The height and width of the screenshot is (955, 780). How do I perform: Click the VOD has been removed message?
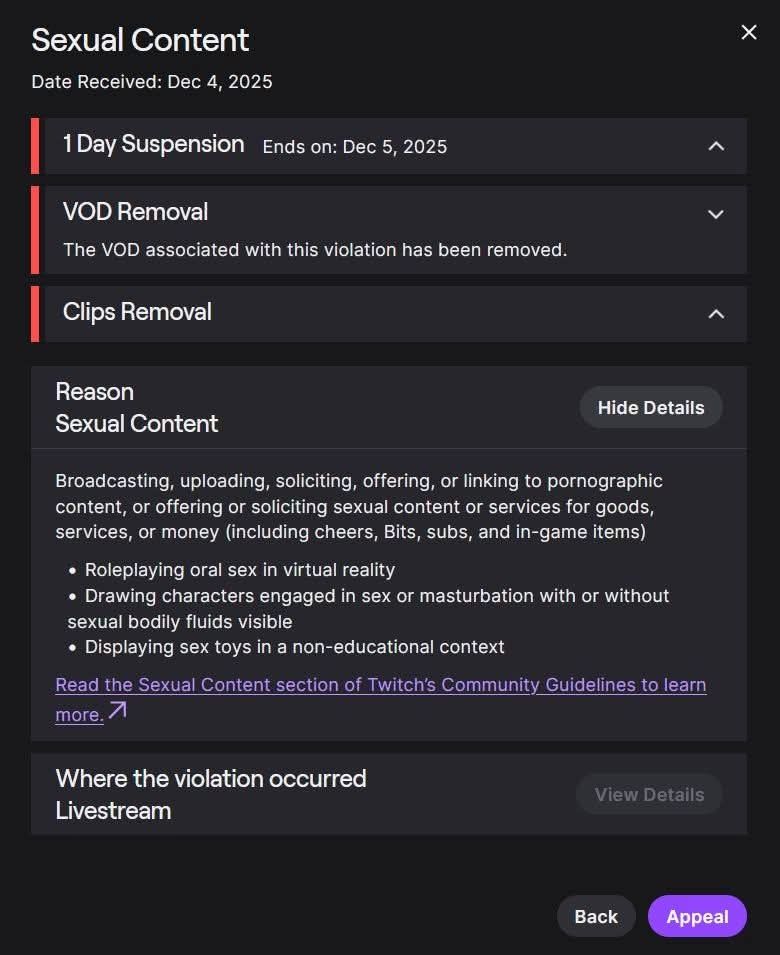tap(315, 249)
